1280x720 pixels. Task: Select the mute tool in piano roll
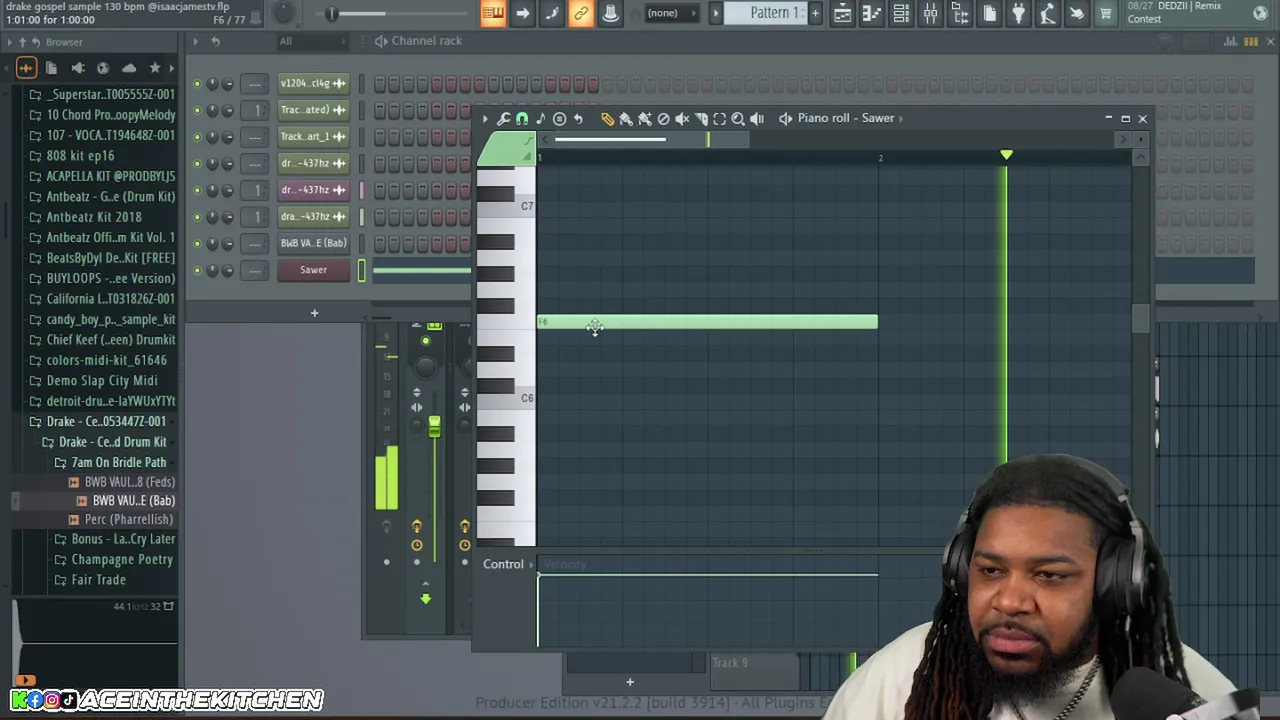coord(682,119)
